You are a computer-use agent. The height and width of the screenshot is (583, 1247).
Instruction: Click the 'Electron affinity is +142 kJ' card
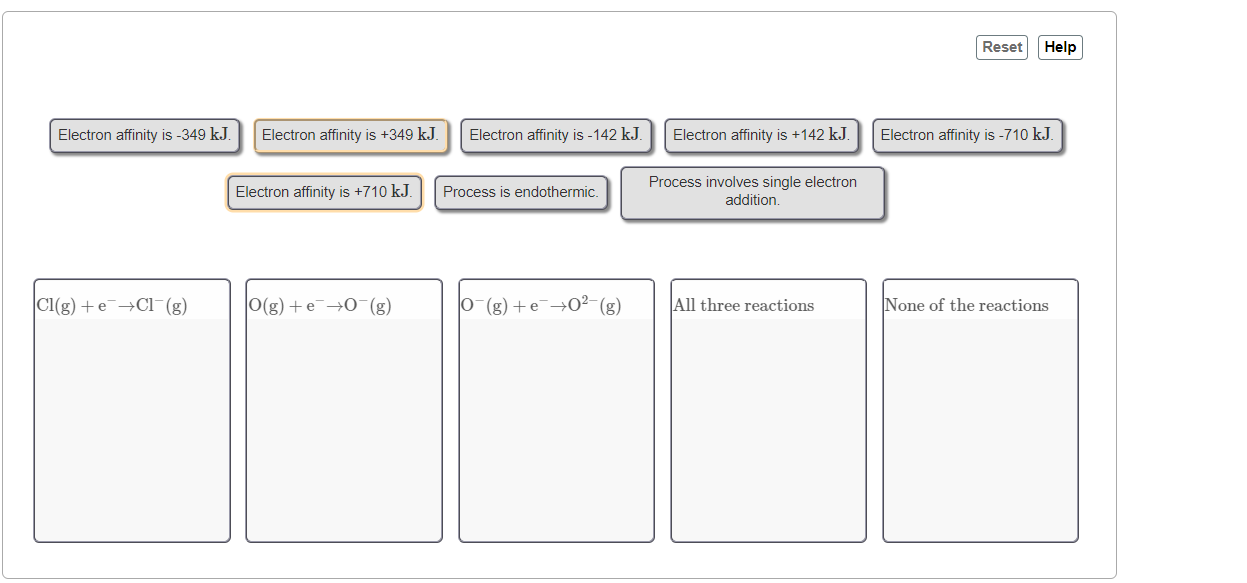[761, 135]
